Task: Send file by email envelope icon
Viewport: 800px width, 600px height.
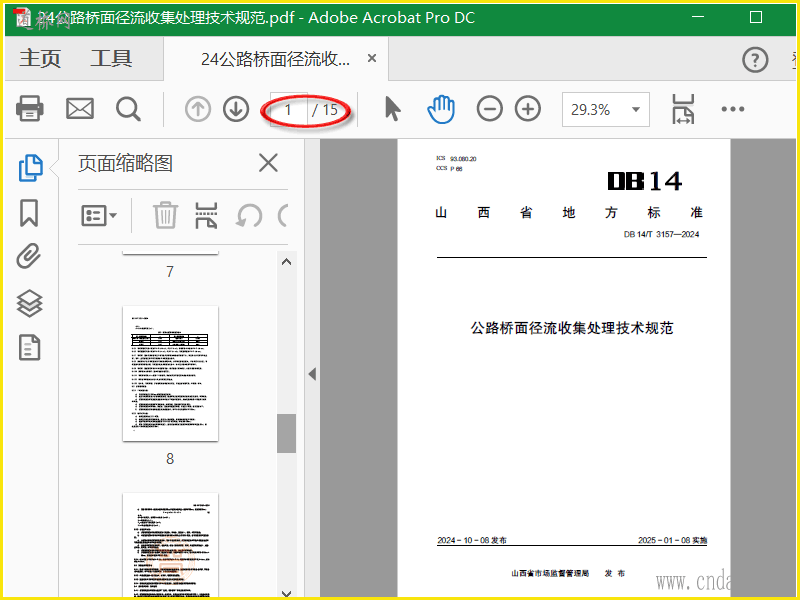Action: pyautogui.click(x=80, y=109)
